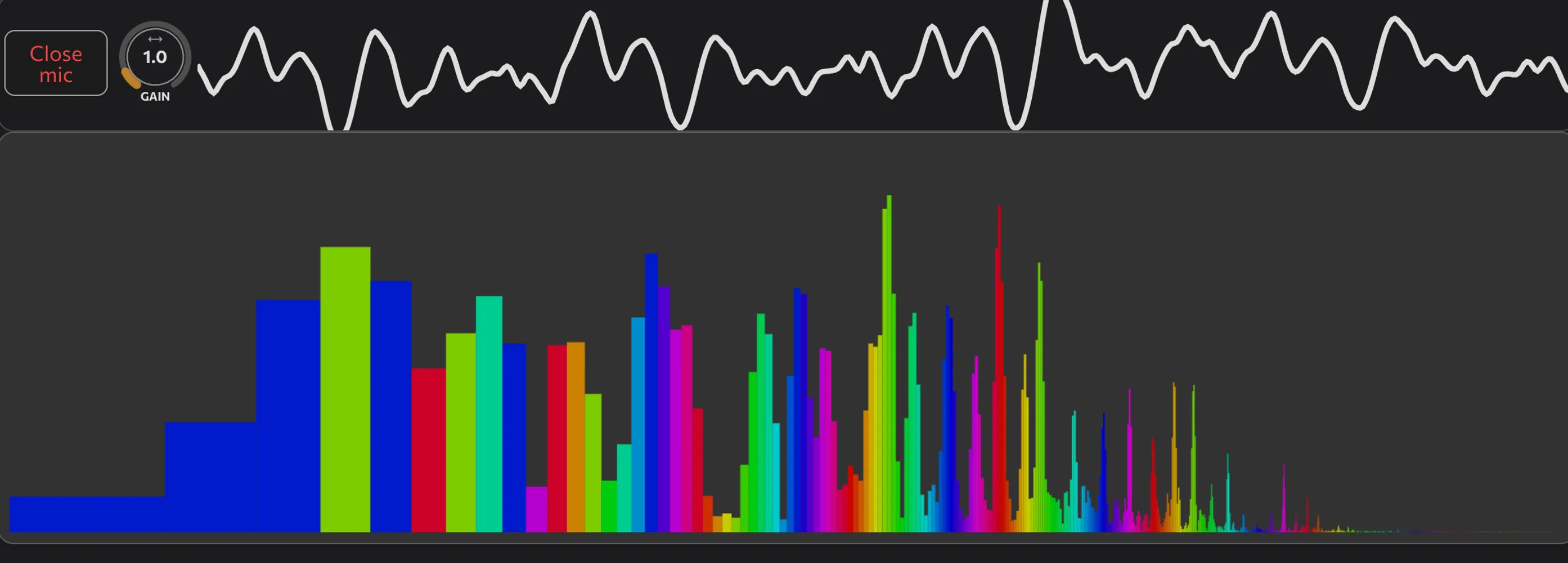Viewport: 1568px width, 563px height.
Task: Click the horizontal arrow icon above the gain value
Action: [155, 39]
